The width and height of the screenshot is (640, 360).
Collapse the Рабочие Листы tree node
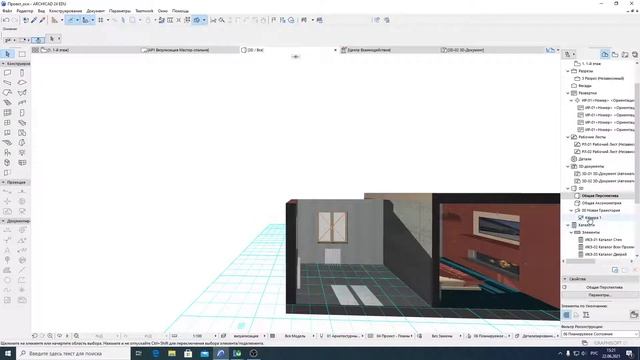tap(568, 137)
